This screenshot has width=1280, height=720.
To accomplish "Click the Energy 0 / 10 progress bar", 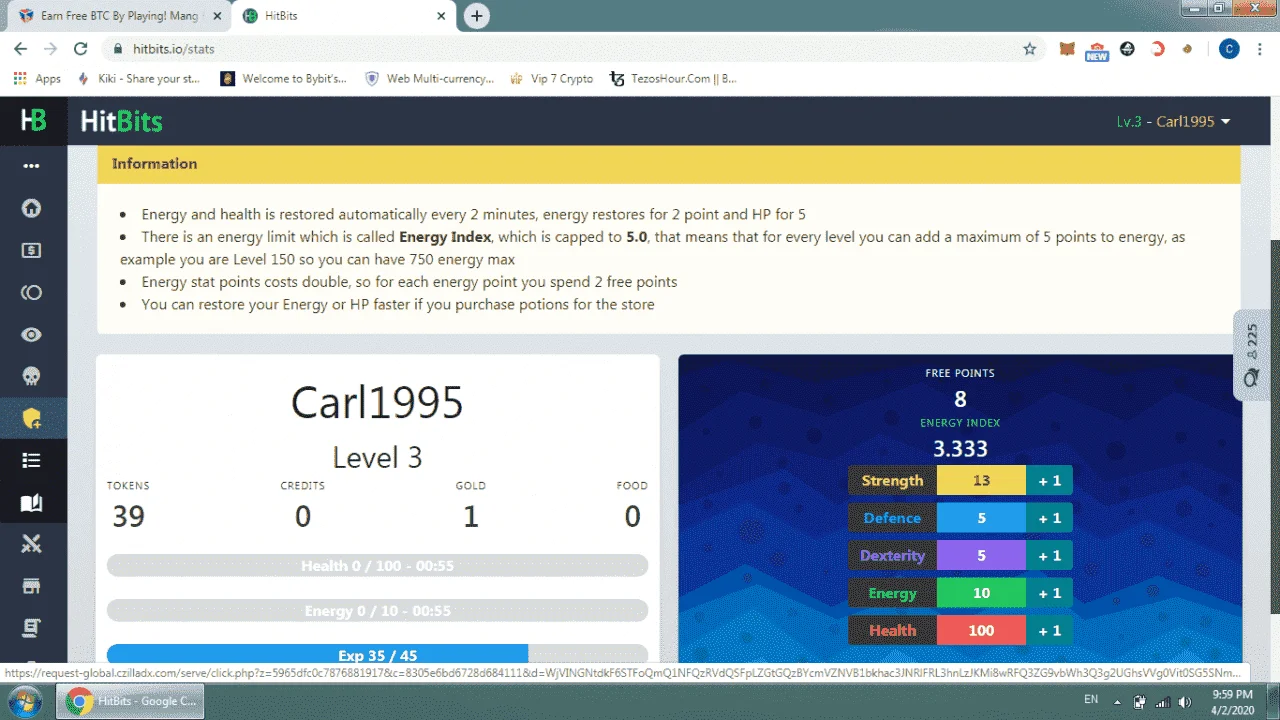I will tap(377, 610).
